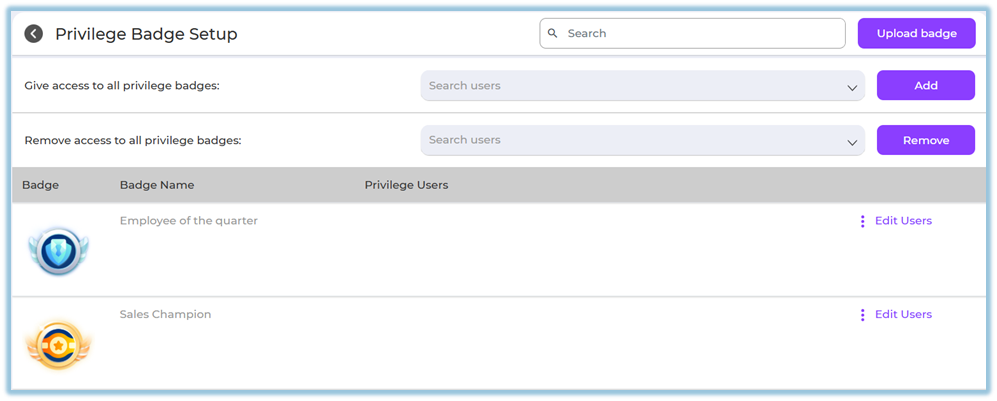
Task: Click the Privilege Users column header
Action: click(406, 185)
